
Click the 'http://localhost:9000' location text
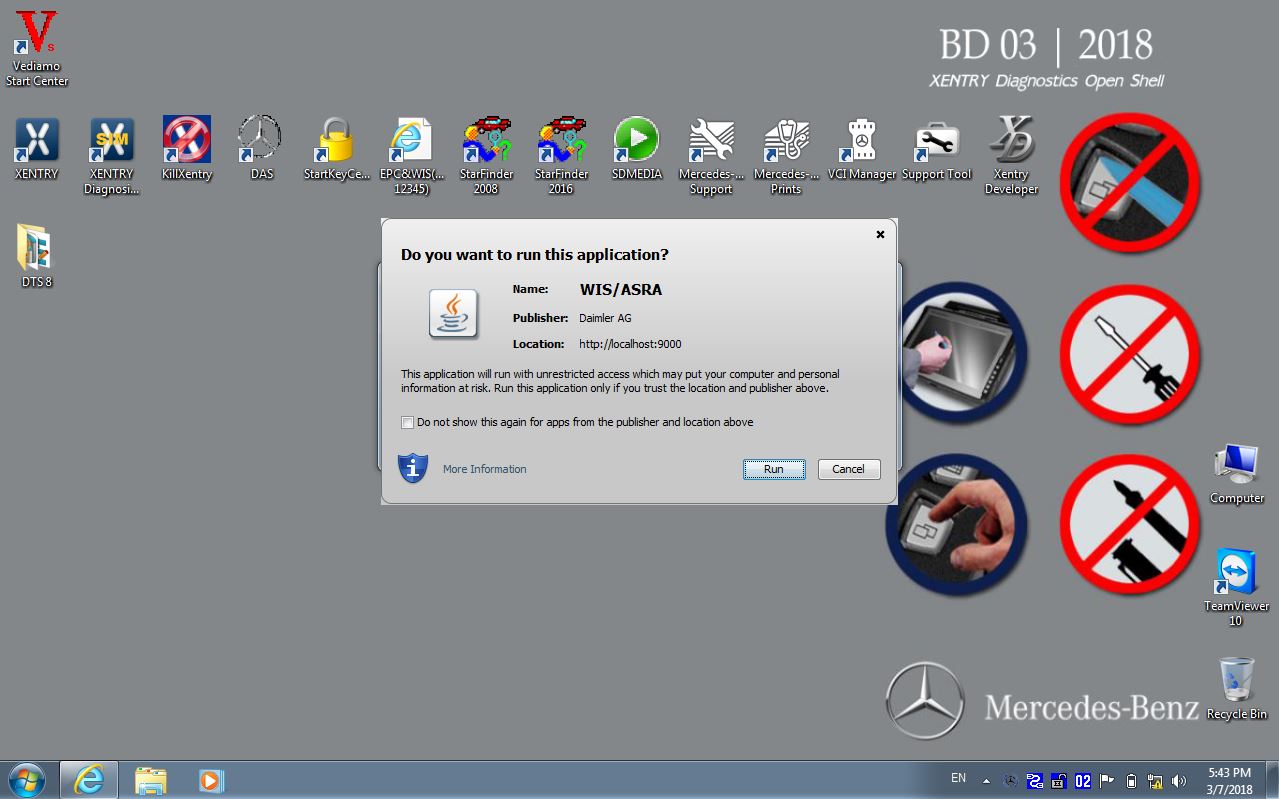point(630,344)
